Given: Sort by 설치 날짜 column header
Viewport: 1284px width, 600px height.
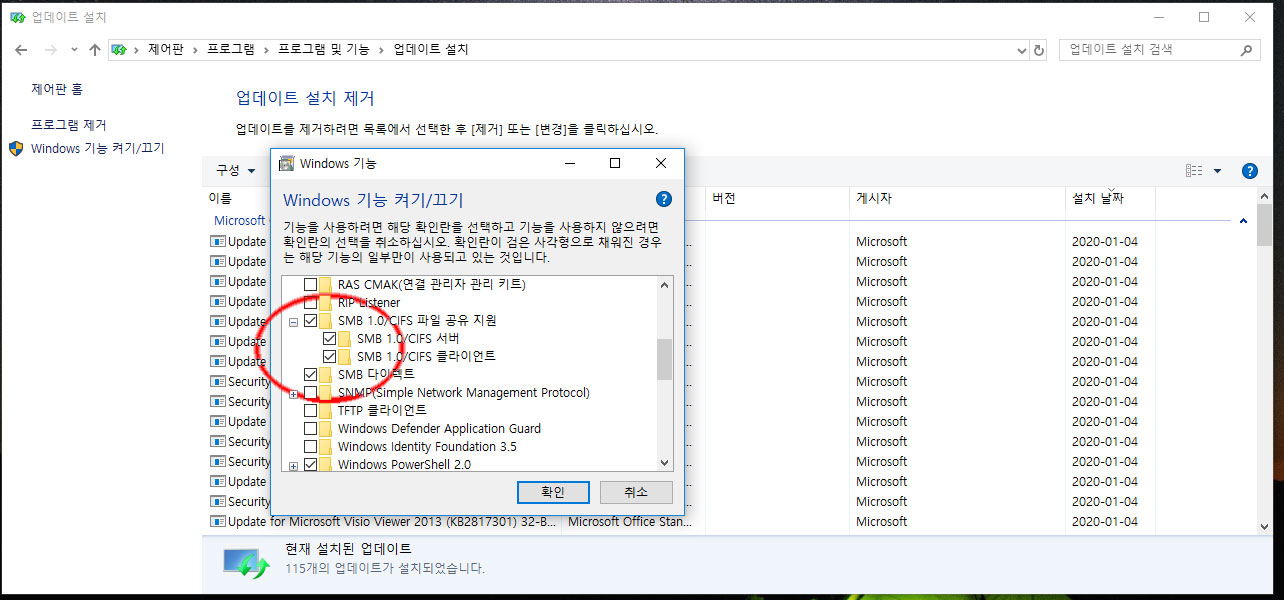Looking at the screenshot, I should pyautogui.click(x=1110, y=199).
